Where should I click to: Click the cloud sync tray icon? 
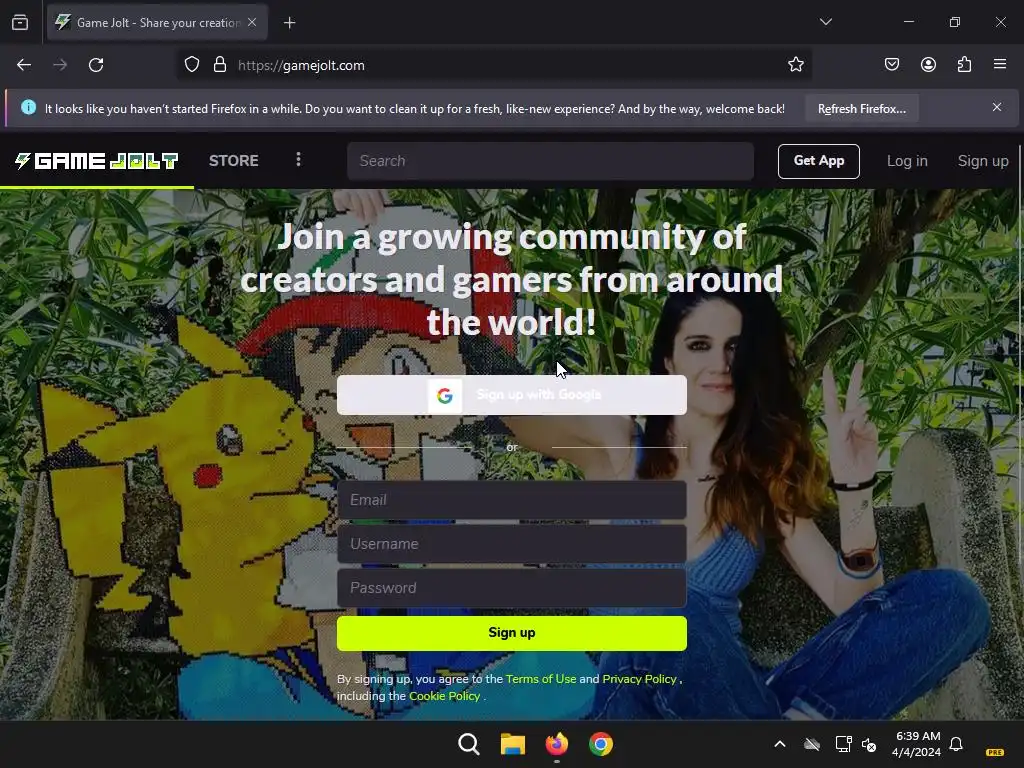[812, 744]
